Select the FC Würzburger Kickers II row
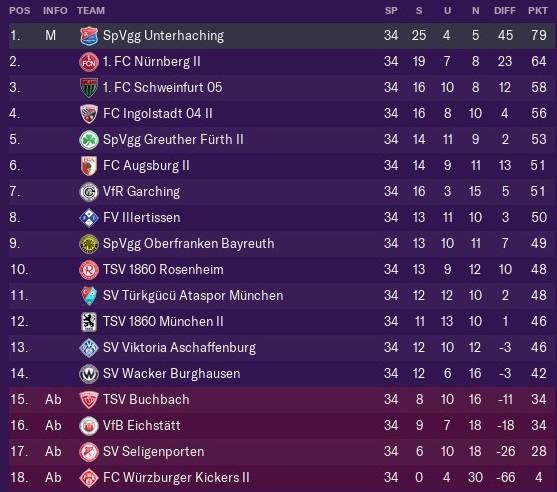The height and width of the screenshot is (492, 557). 282,477
